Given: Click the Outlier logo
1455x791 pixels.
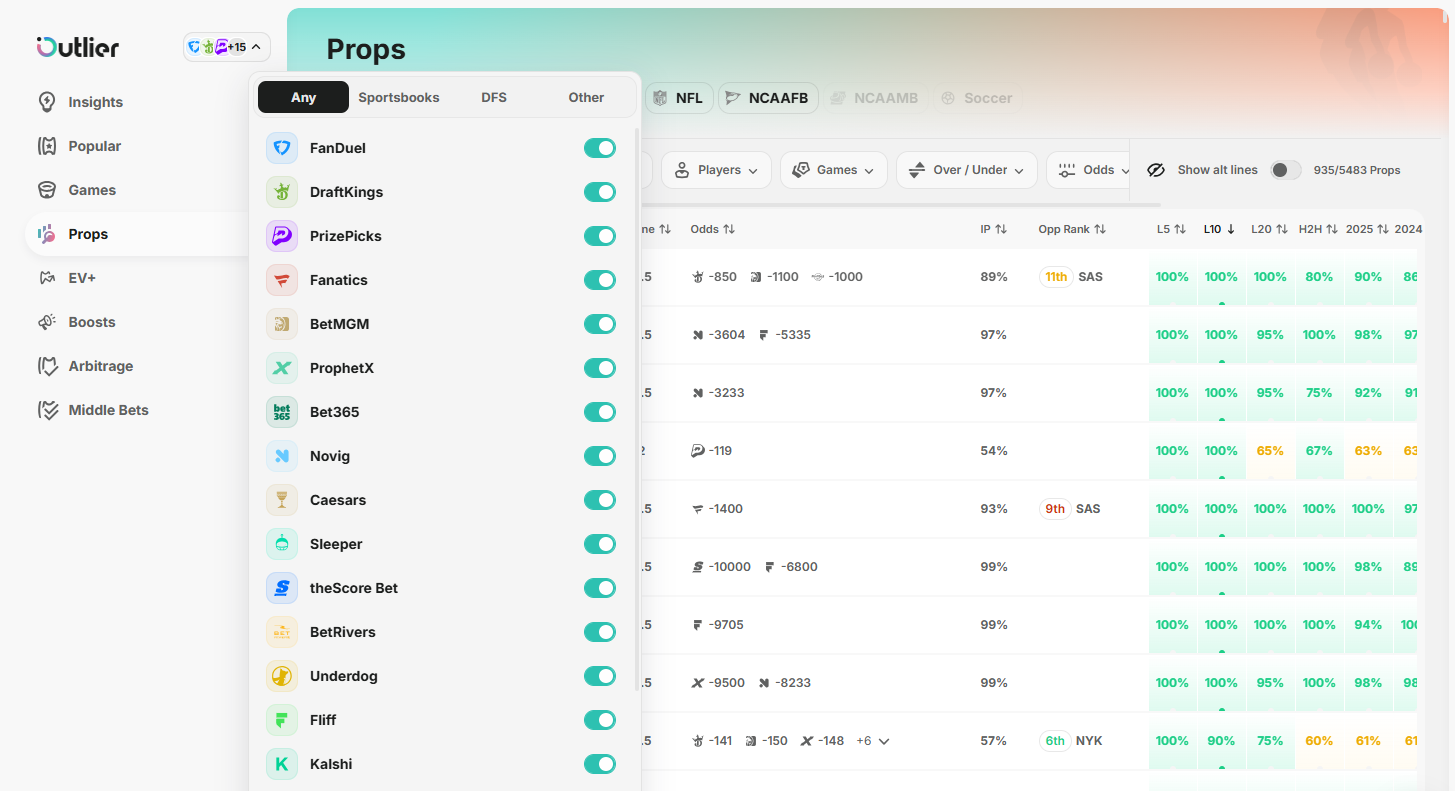Looking at the screenshot, I should point(78,47).
